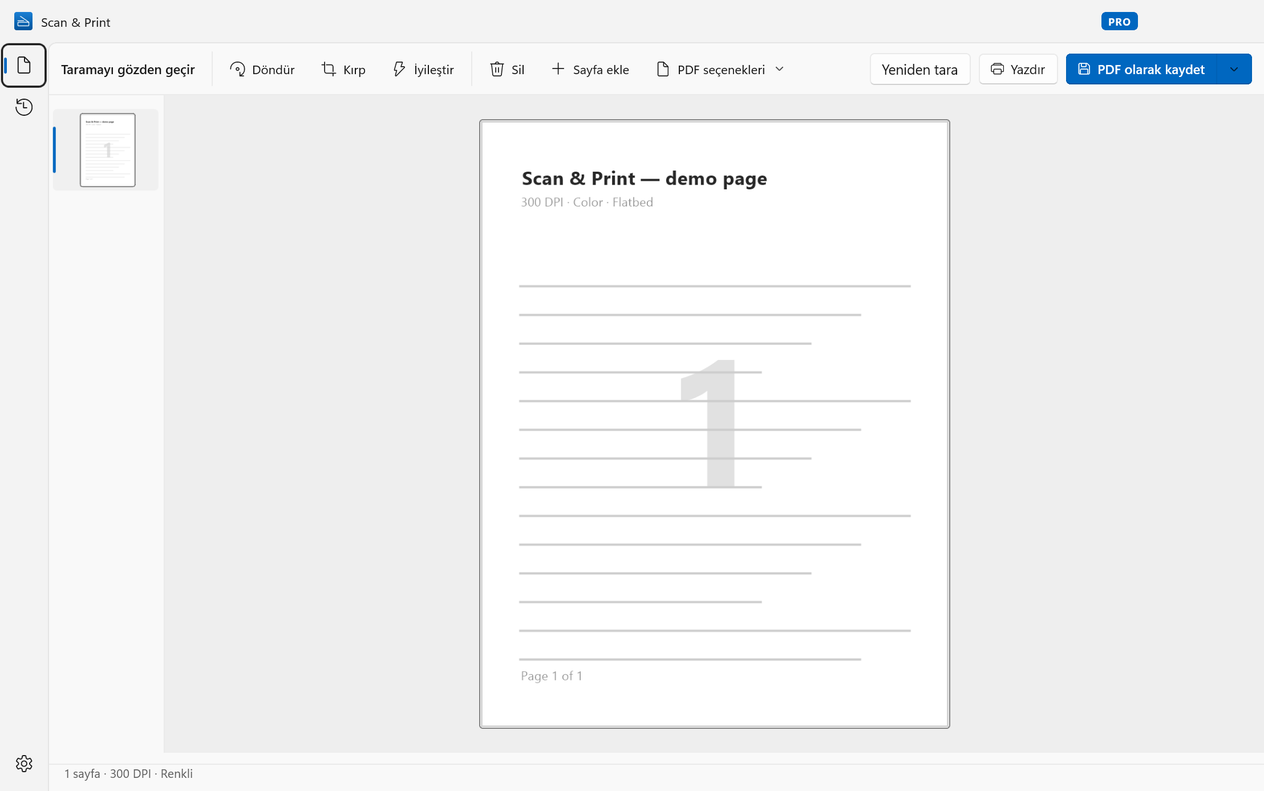Click the PRO badge
1264x791 pixels.
(x=1120, y=21)
